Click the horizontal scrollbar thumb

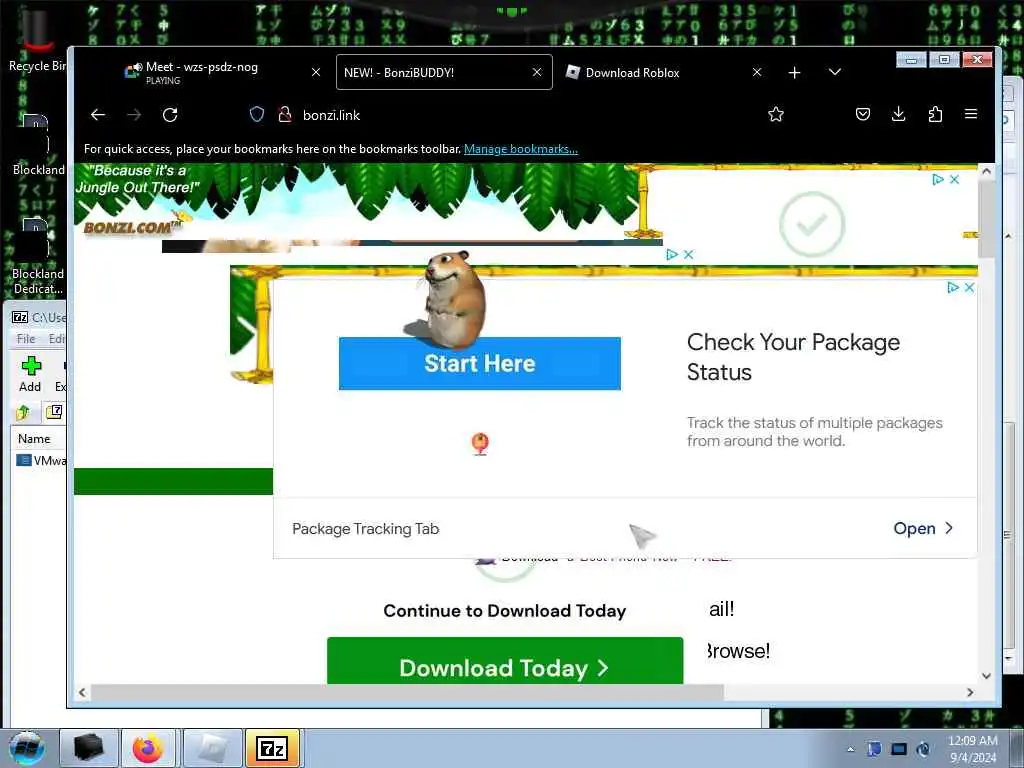tap(407, 692)
